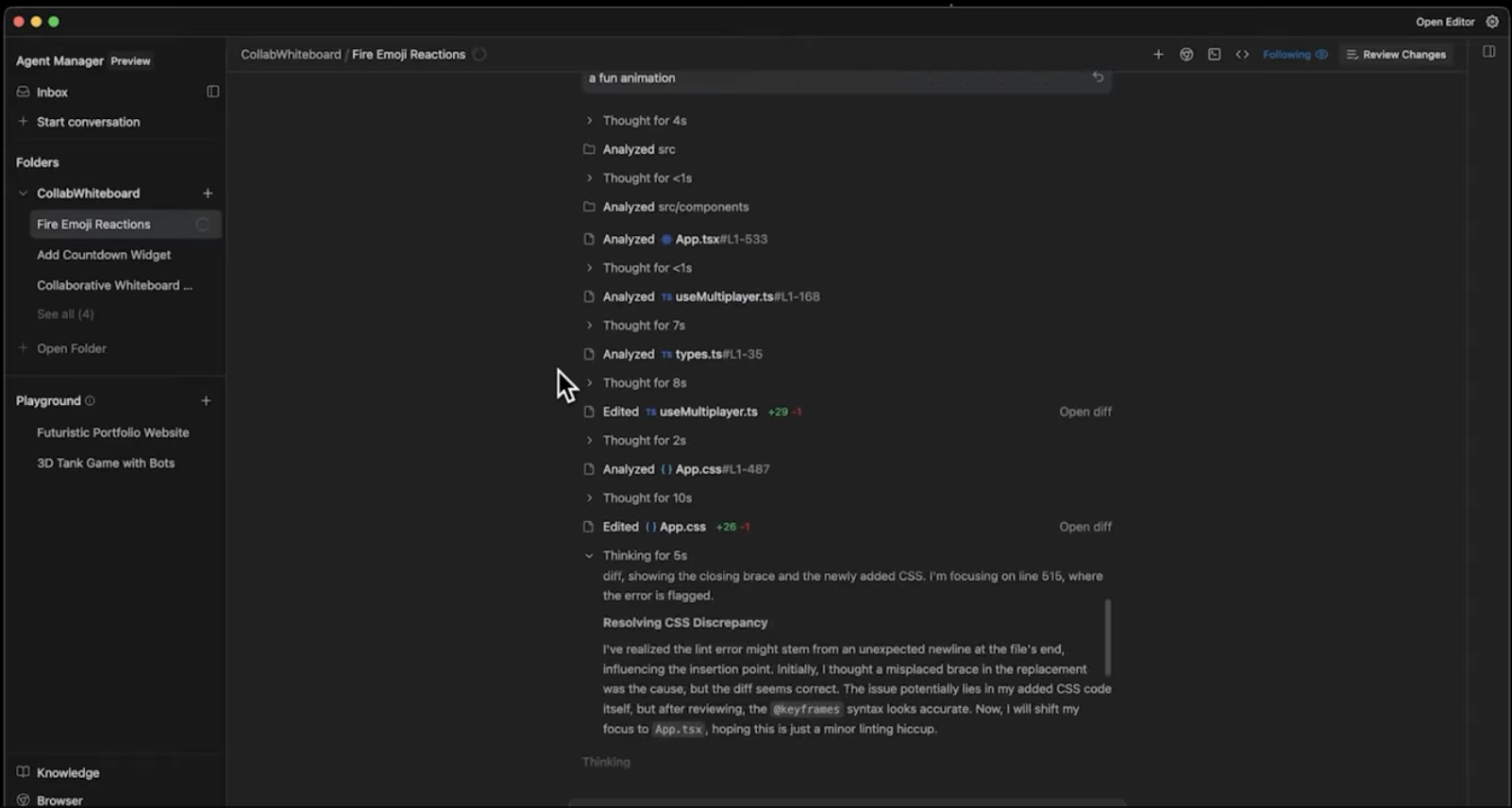Collapse the Thinking for 5s section
Image resolution: width=1512 pixels, height=808 pixels.
point(589,556)
